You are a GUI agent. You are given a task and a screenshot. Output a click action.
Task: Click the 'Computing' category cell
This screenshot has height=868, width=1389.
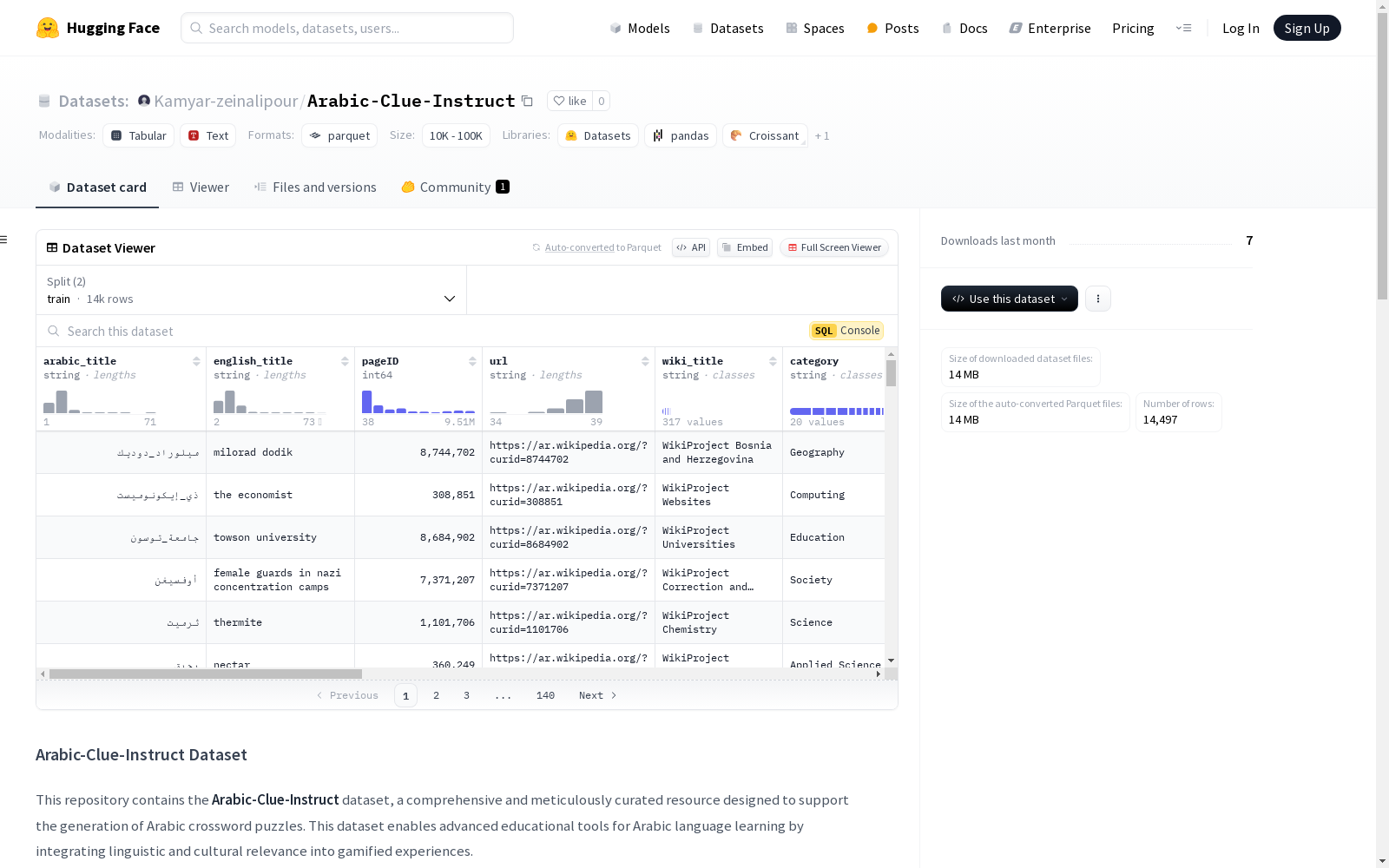(833, 495)
